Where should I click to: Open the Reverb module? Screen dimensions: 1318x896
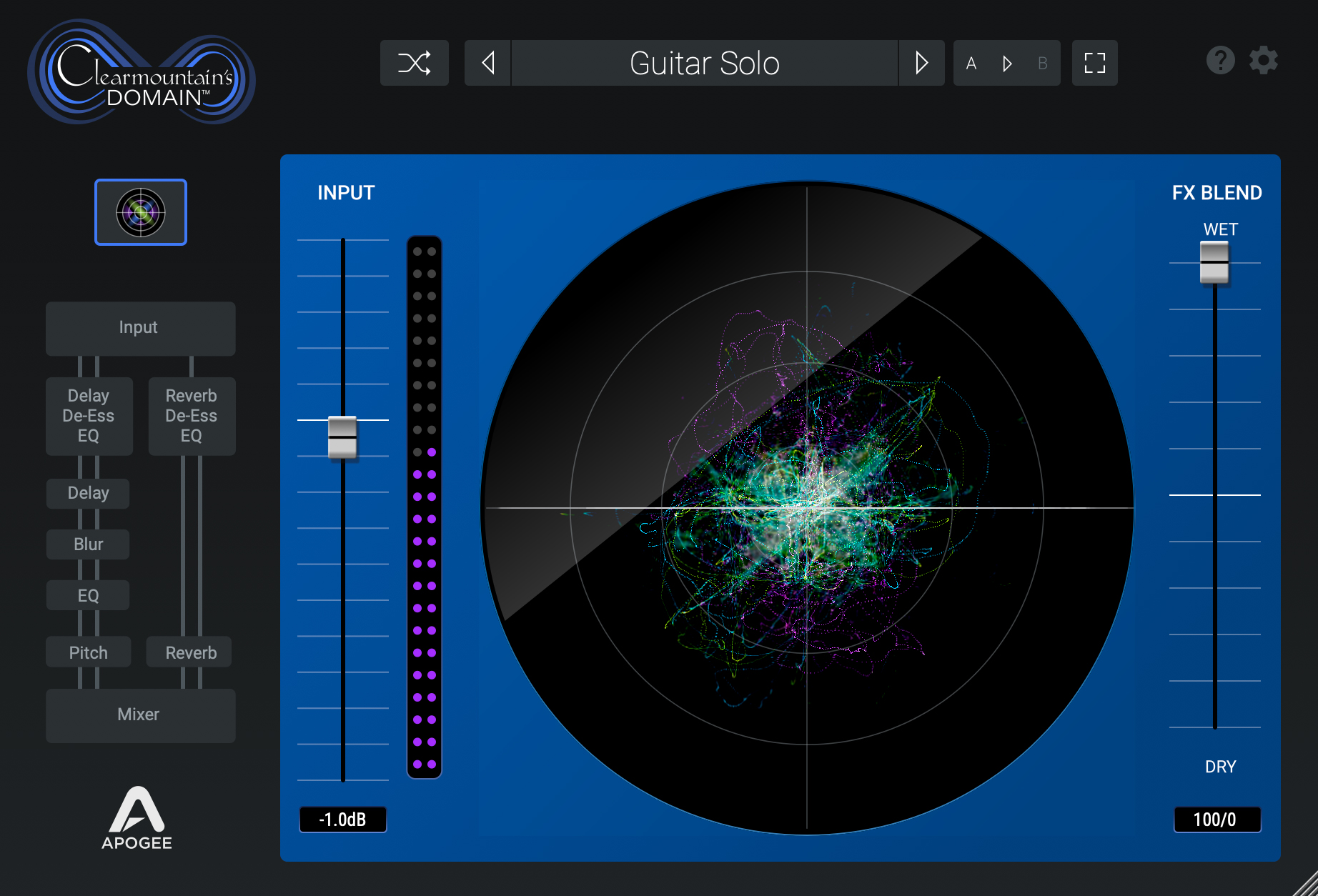189,652
